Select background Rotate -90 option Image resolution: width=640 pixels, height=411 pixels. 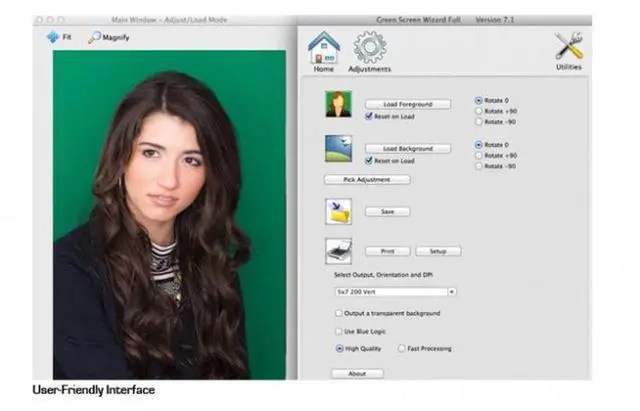point(478,166)
